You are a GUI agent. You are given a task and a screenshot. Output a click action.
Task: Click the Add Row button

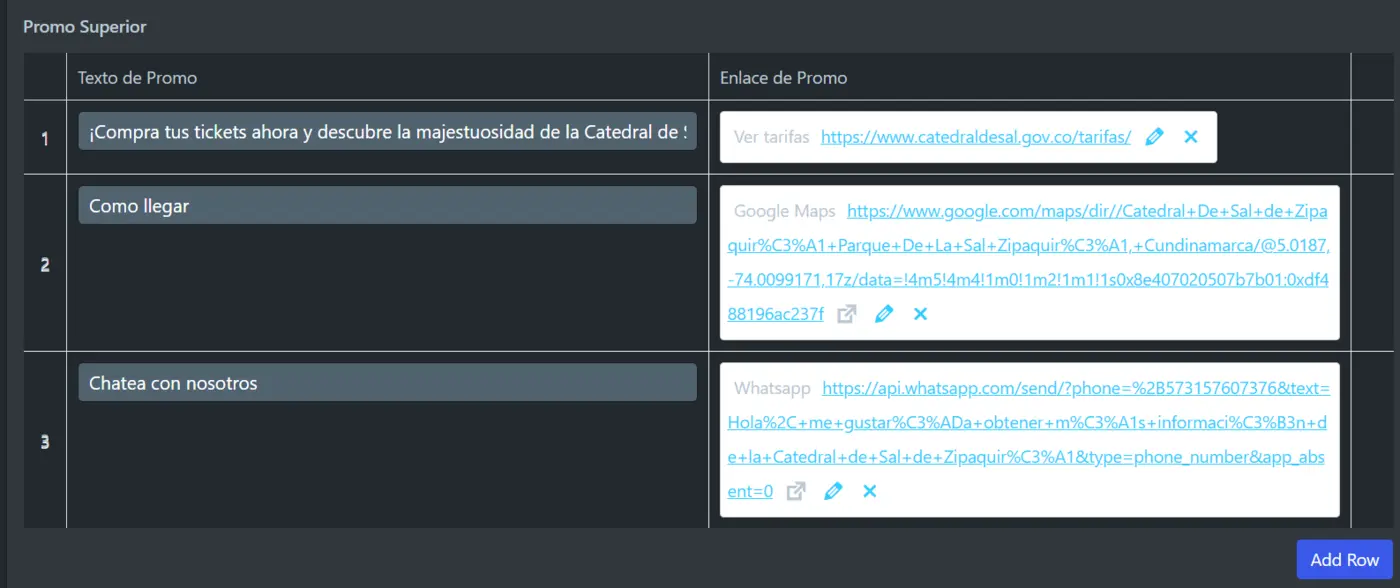pos(1344,560)
